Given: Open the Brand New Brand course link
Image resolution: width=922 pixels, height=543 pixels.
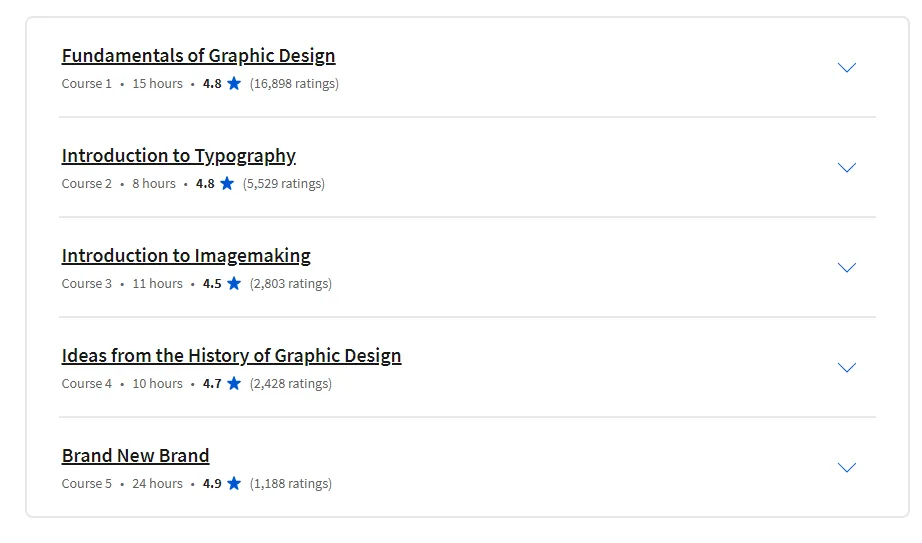Looking at the screenshot, I should (135, 456).
